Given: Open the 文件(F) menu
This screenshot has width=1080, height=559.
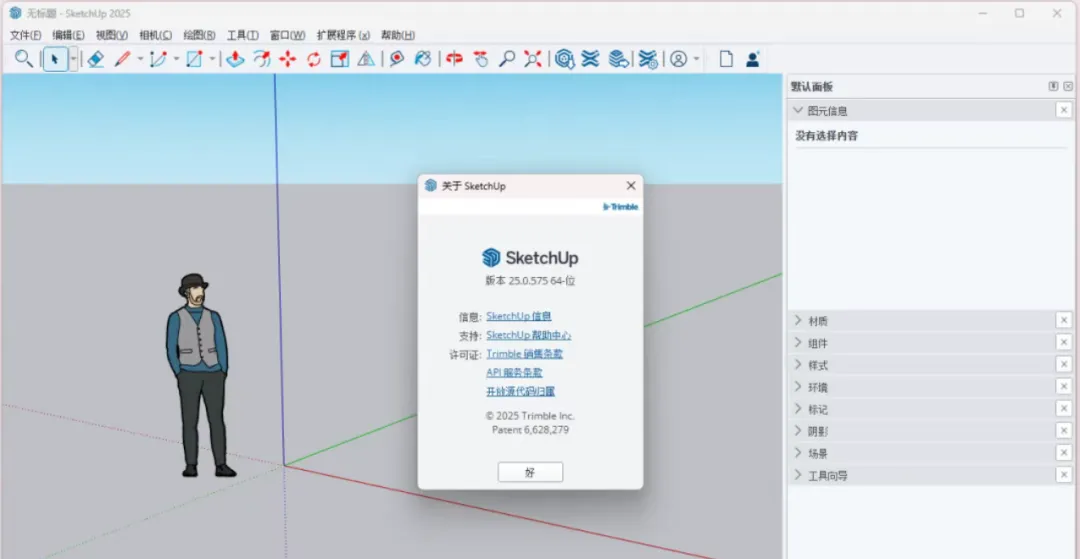Looking at the screenshot, I should 25,35.
